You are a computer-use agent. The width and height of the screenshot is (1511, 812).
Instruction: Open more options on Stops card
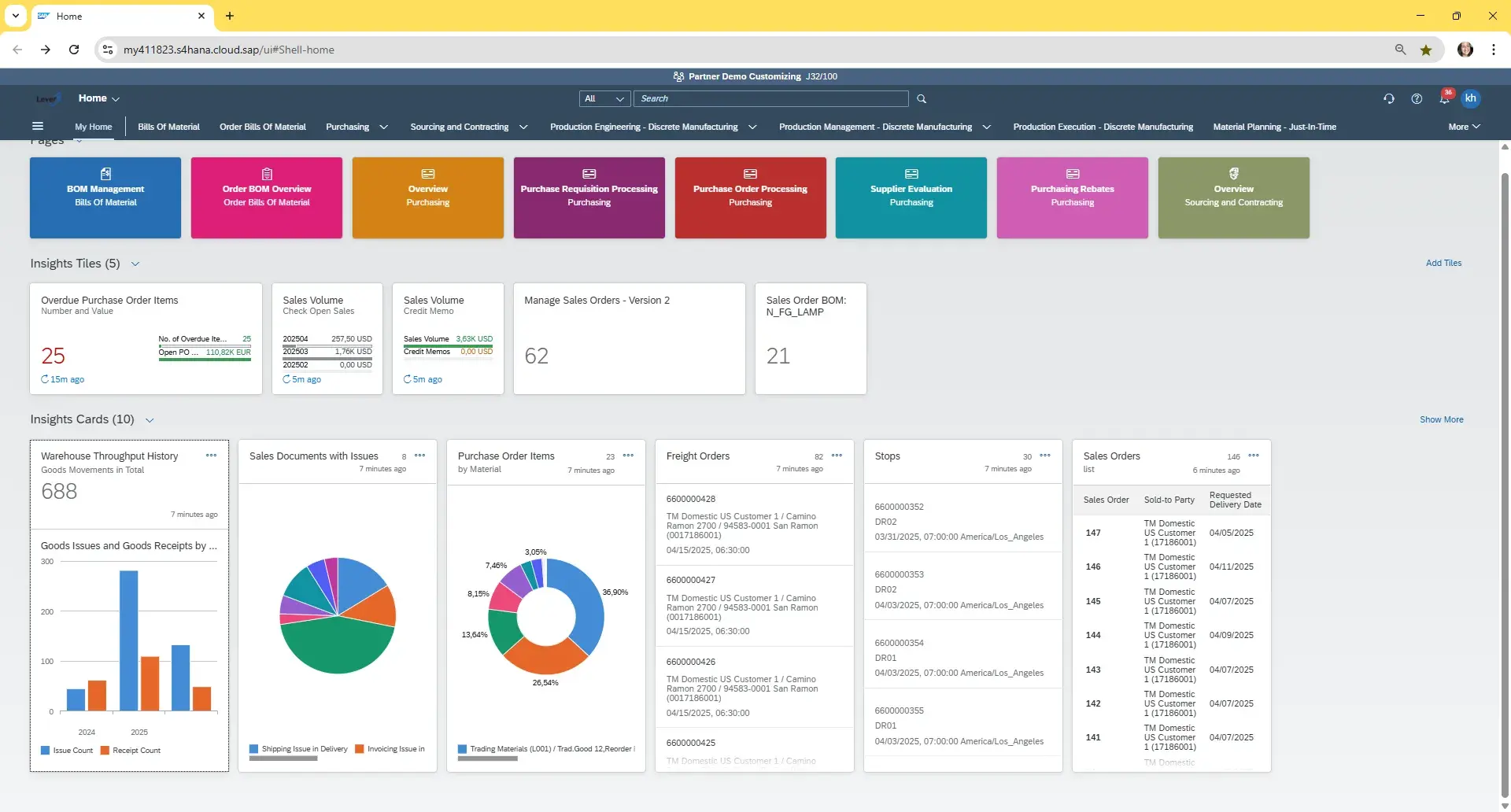1045,456
